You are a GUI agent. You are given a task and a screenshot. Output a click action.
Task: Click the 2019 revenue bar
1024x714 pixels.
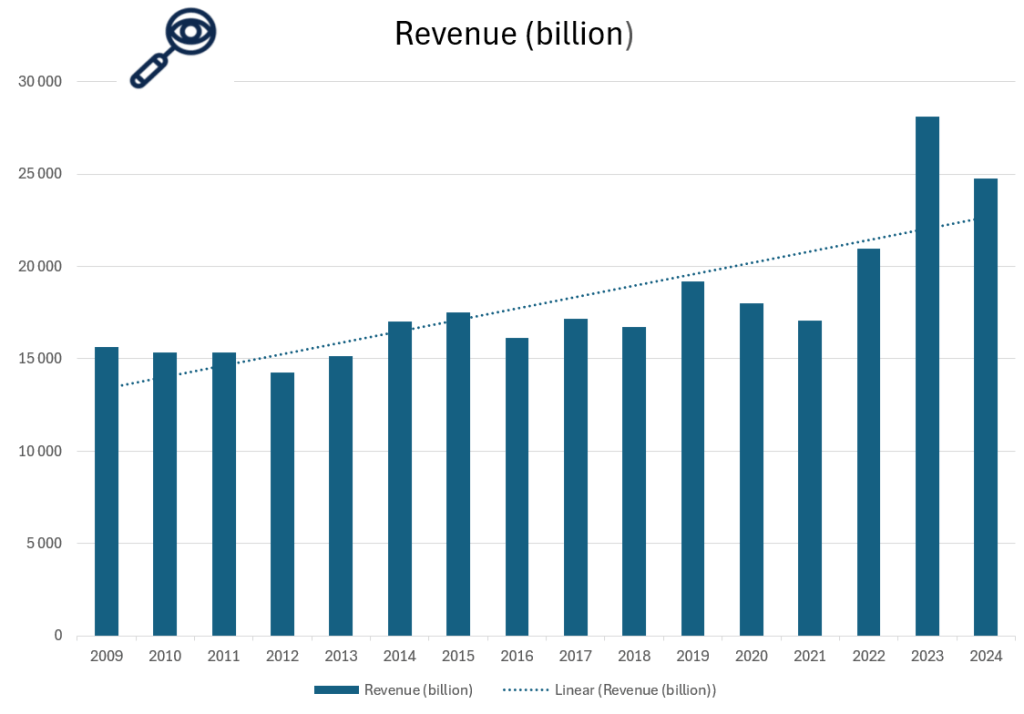tap(692, 458)
